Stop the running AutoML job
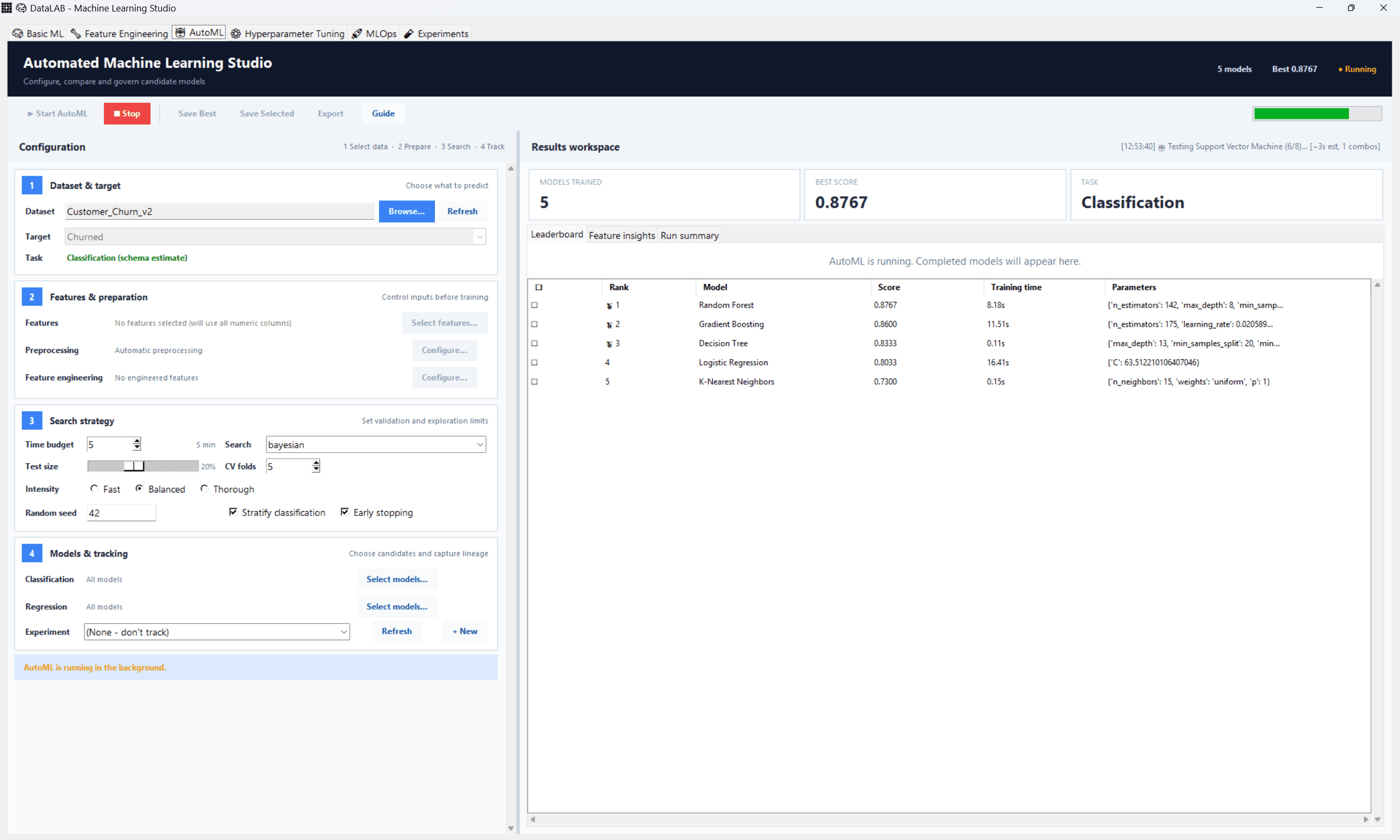The height and width of the screenshot is (840, 1400). point(127,114)
